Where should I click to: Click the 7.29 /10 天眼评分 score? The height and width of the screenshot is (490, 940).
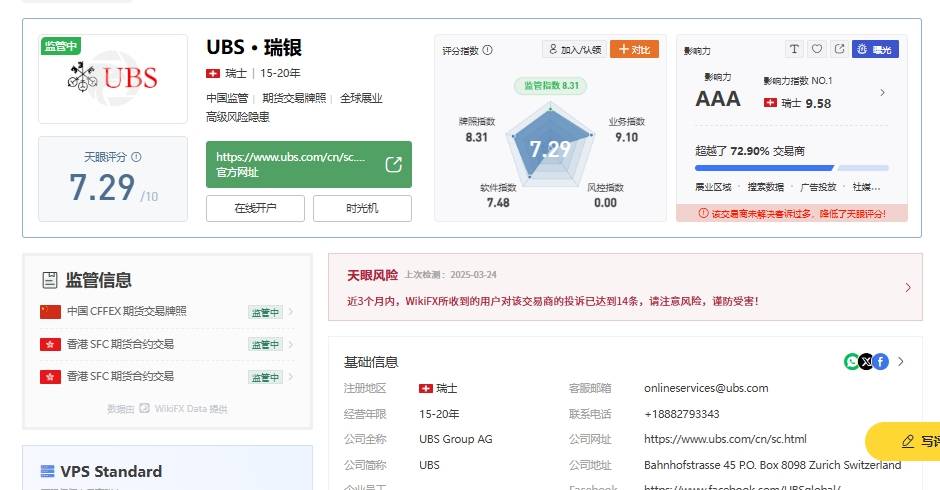pos(113,187)
